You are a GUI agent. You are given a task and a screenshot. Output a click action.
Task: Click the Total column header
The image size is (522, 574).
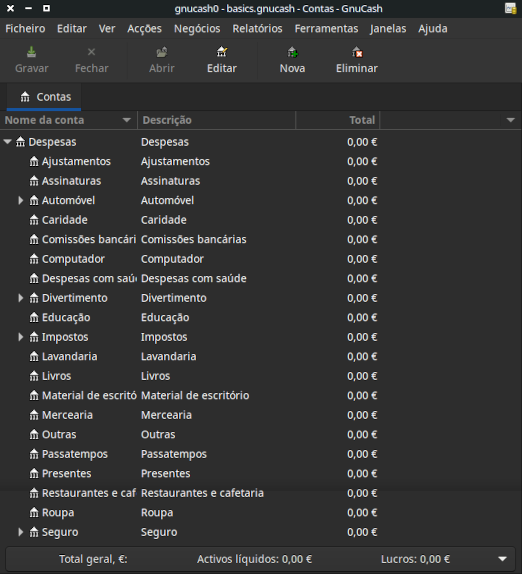338,120
